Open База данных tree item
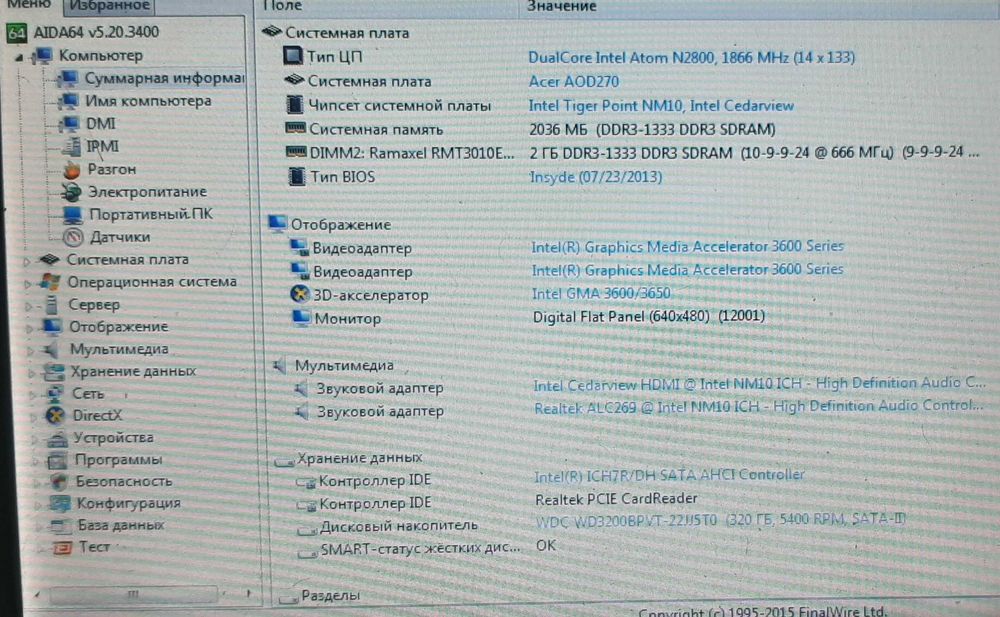The height and width of the screenshot is (617, 1000). [x=121, y=524]
